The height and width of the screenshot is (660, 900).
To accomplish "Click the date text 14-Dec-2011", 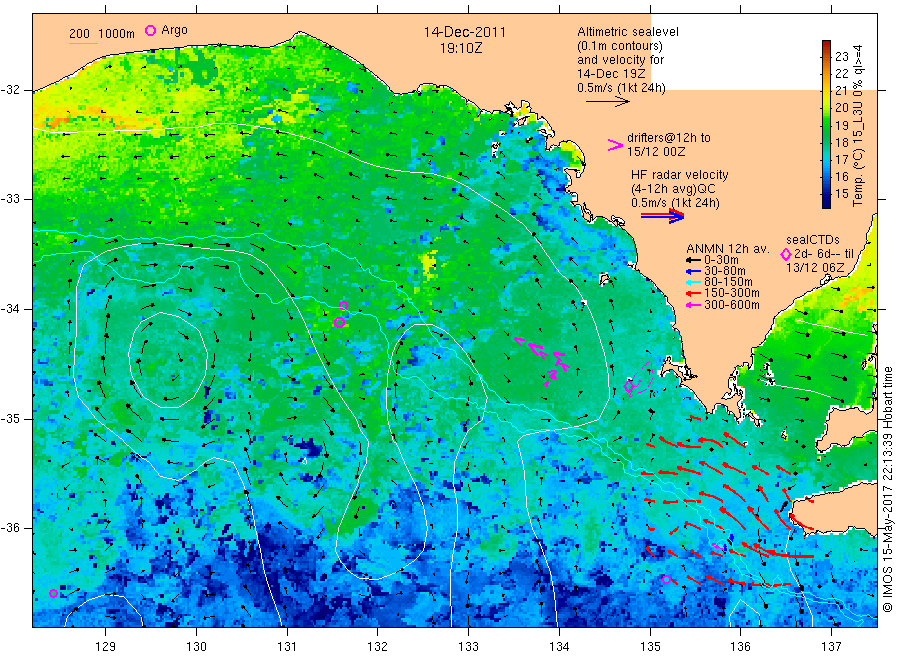I will tap(465, 32).
